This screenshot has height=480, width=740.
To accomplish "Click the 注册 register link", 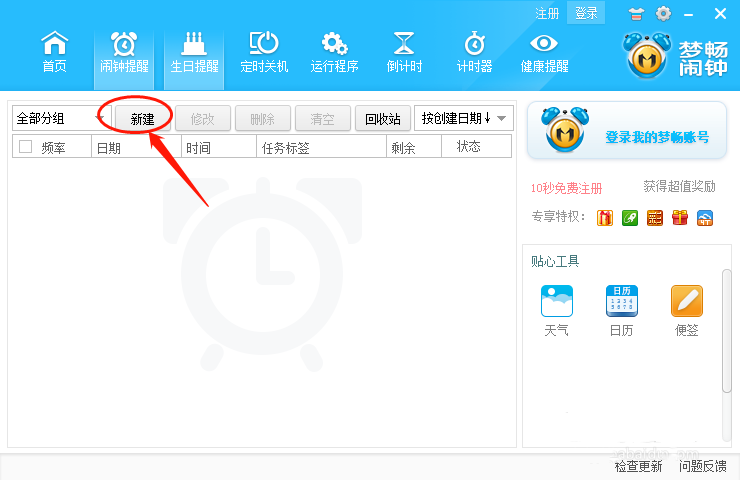I will click(547, 13).
